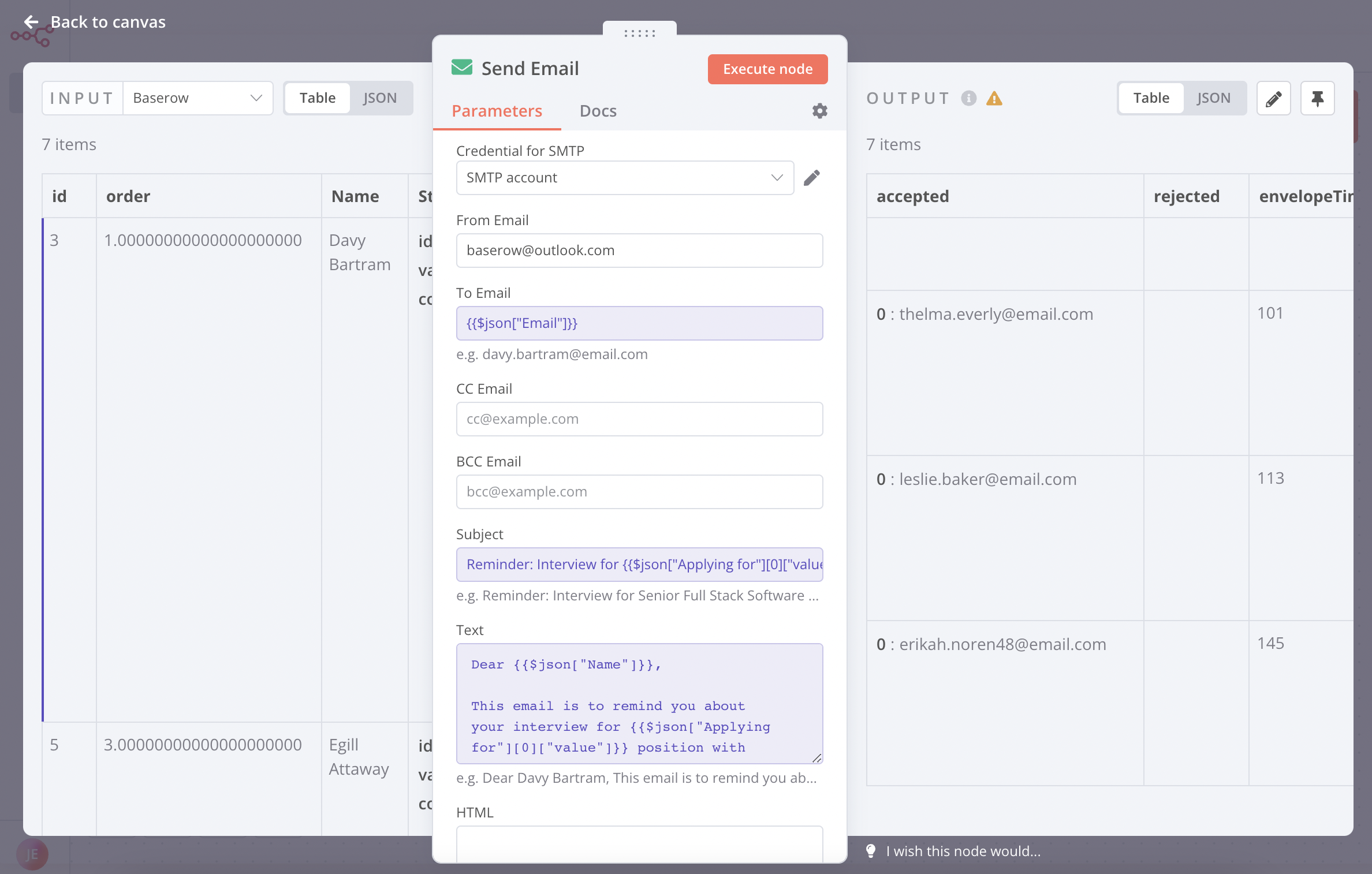Image resolution: width=1372 pixels, height=874 pixels.
Task: Switch output view to JSON
Action: [x=1213, y=98]
